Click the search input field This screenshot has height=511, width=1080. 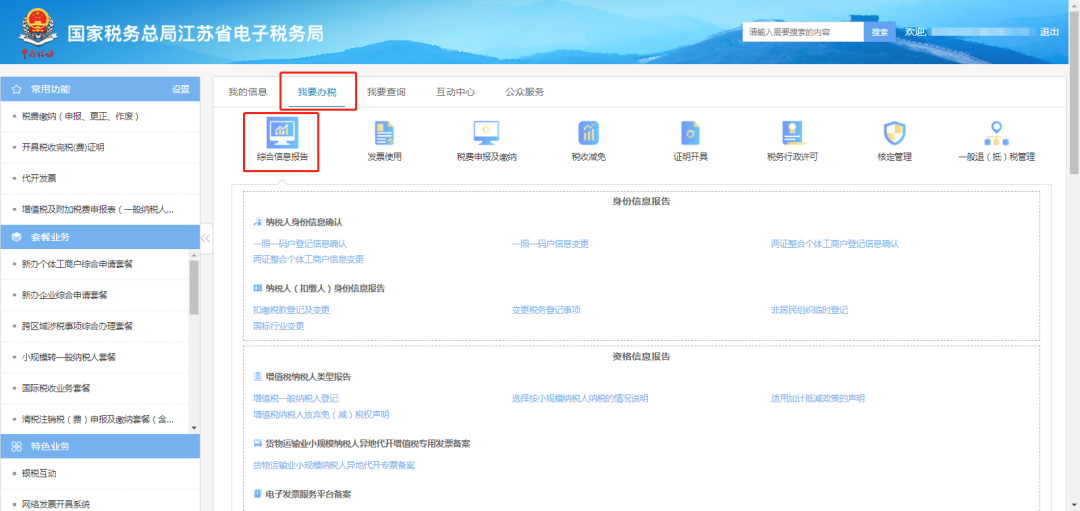pos(803,32)
